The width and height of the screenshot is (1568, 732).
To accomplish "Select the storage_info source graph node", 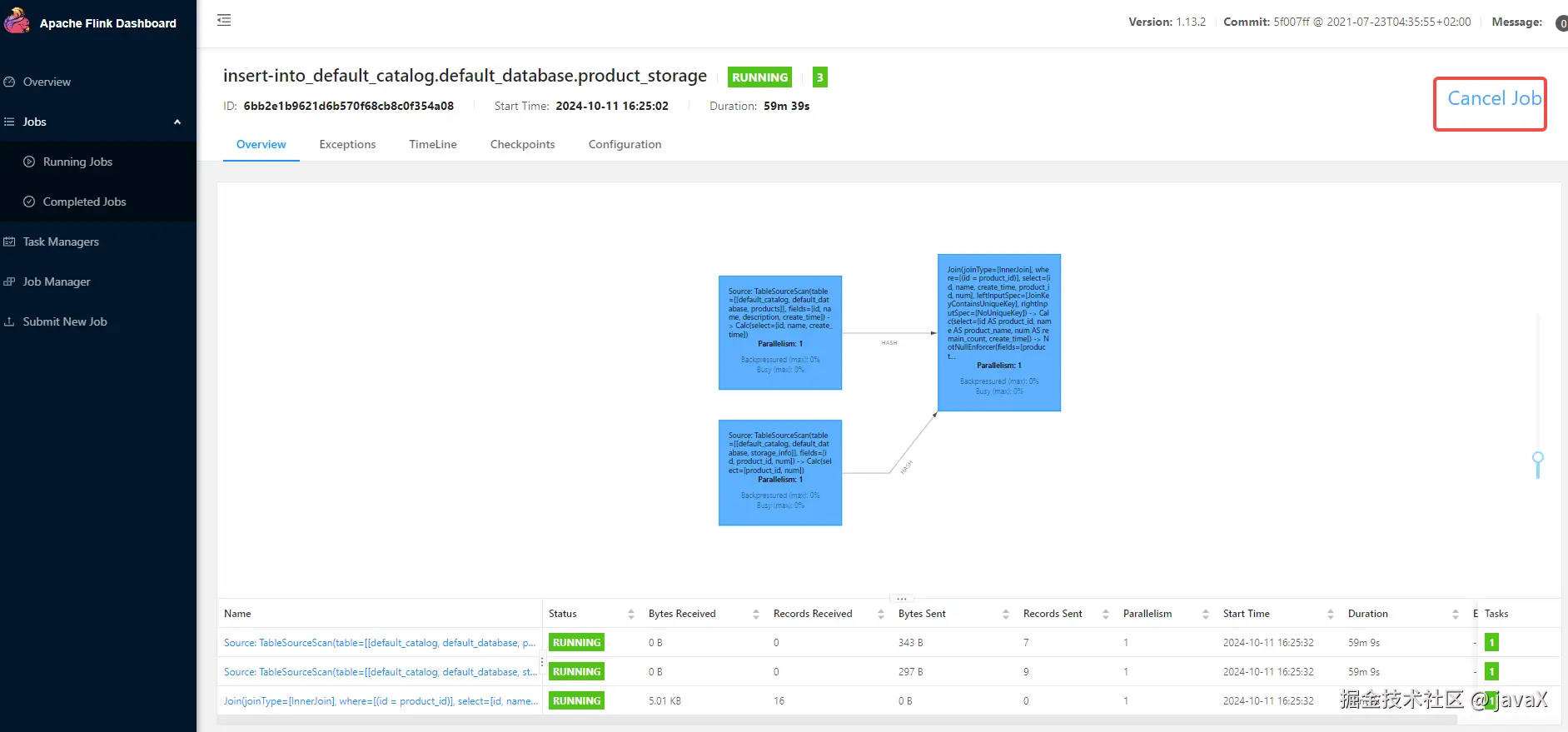I will coord(780,472).
